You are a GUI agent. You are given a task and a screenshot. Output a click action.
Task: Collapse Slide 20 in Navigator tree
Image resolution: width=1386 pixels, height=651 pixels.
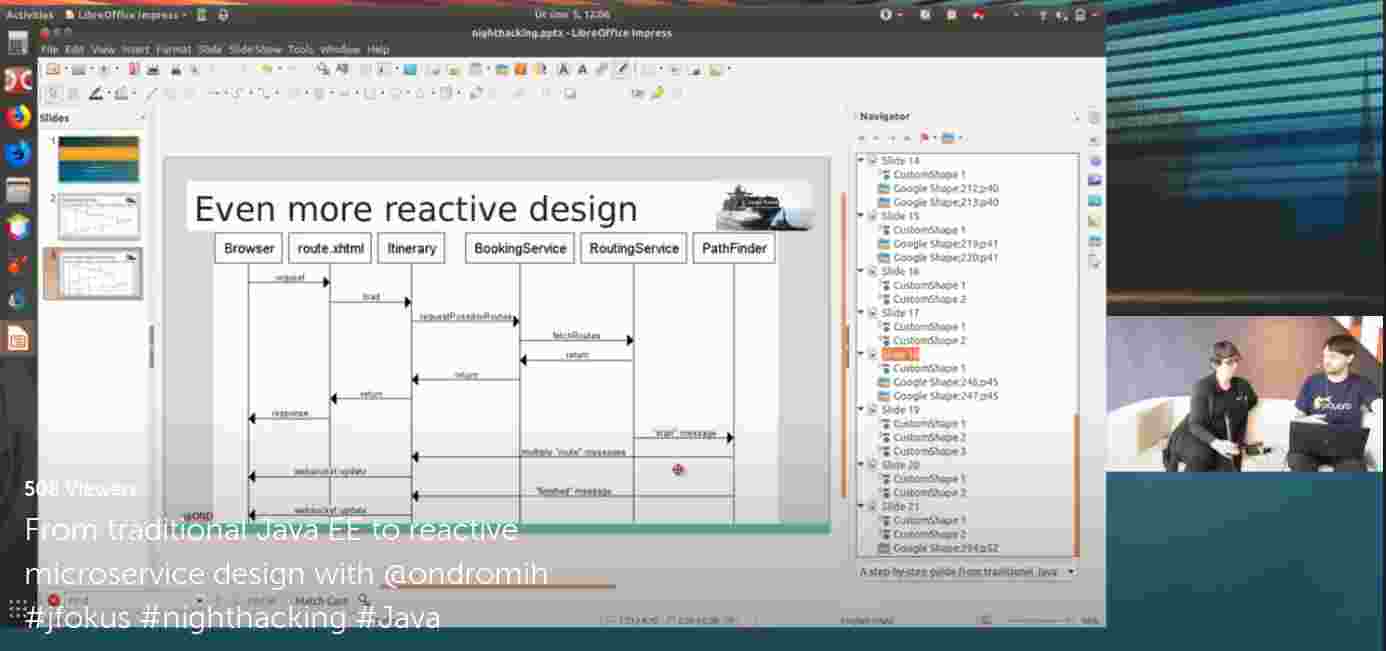click(x=861, y=465)
